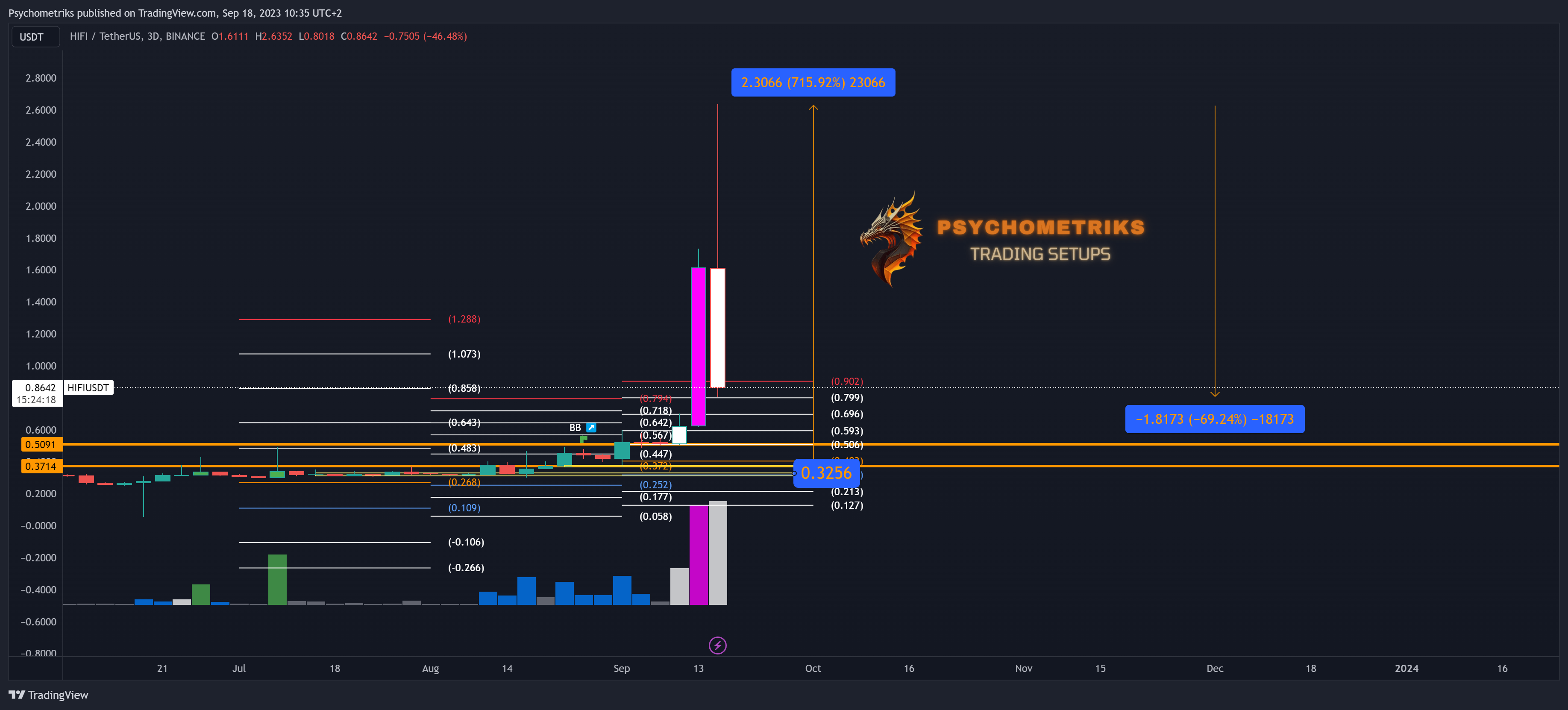Image resolution: width=1568 pixels, height=710 pixels.
Task: Click the blue arrow icon beside BB
Action: pos(591,428)
